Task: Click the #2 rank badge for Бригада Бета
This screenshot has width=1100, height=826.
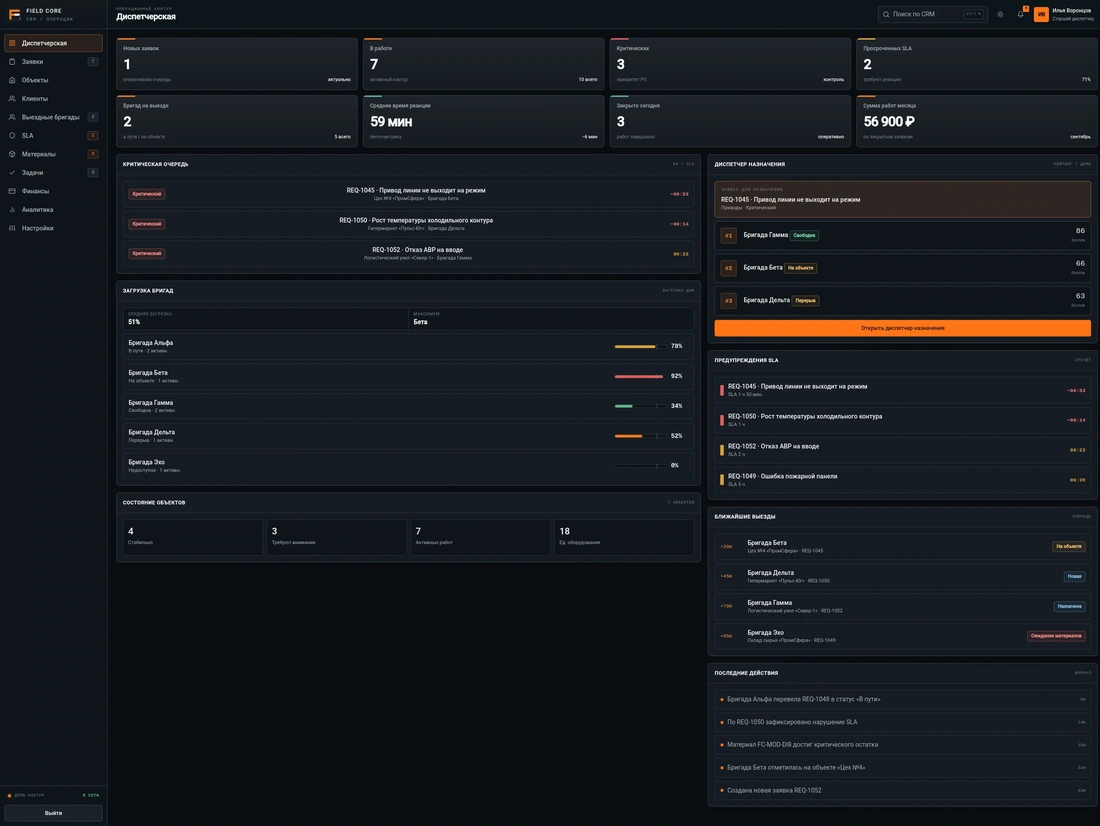Action: [x=728, y=268]
